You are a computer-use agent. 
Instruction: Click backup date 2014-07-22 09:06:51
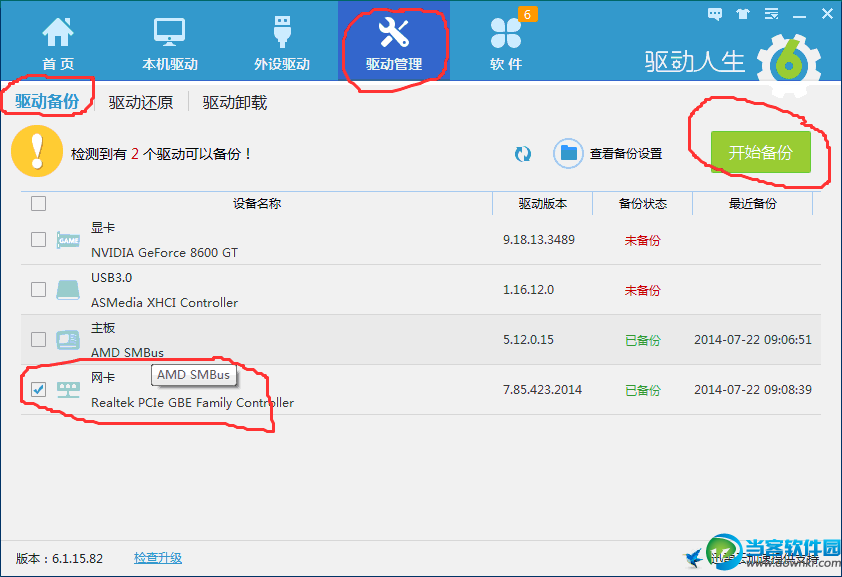753,339
